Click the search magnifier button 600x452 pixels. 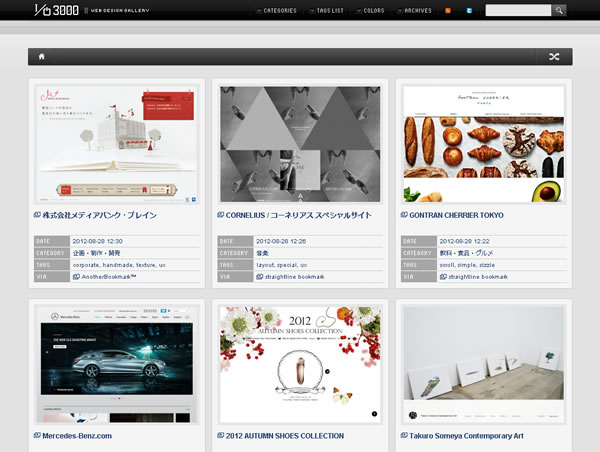[559, 10]
